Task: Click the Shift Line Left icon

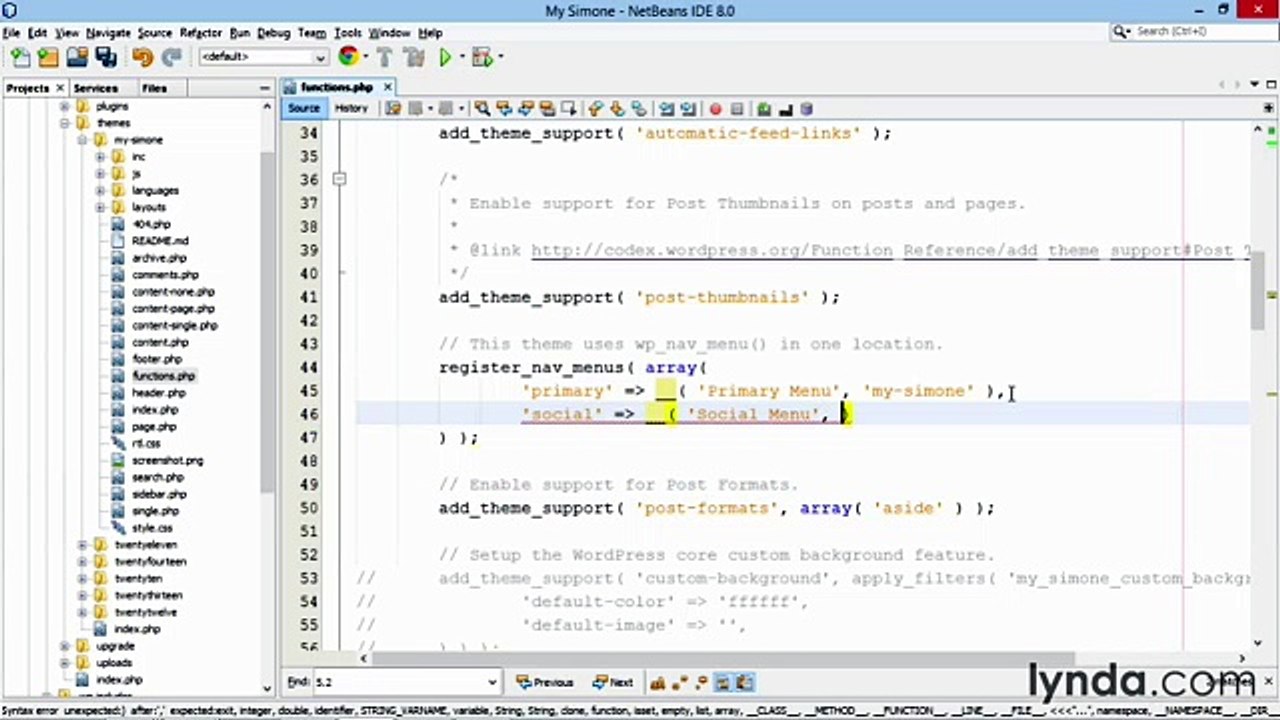Action: point(666,108)
